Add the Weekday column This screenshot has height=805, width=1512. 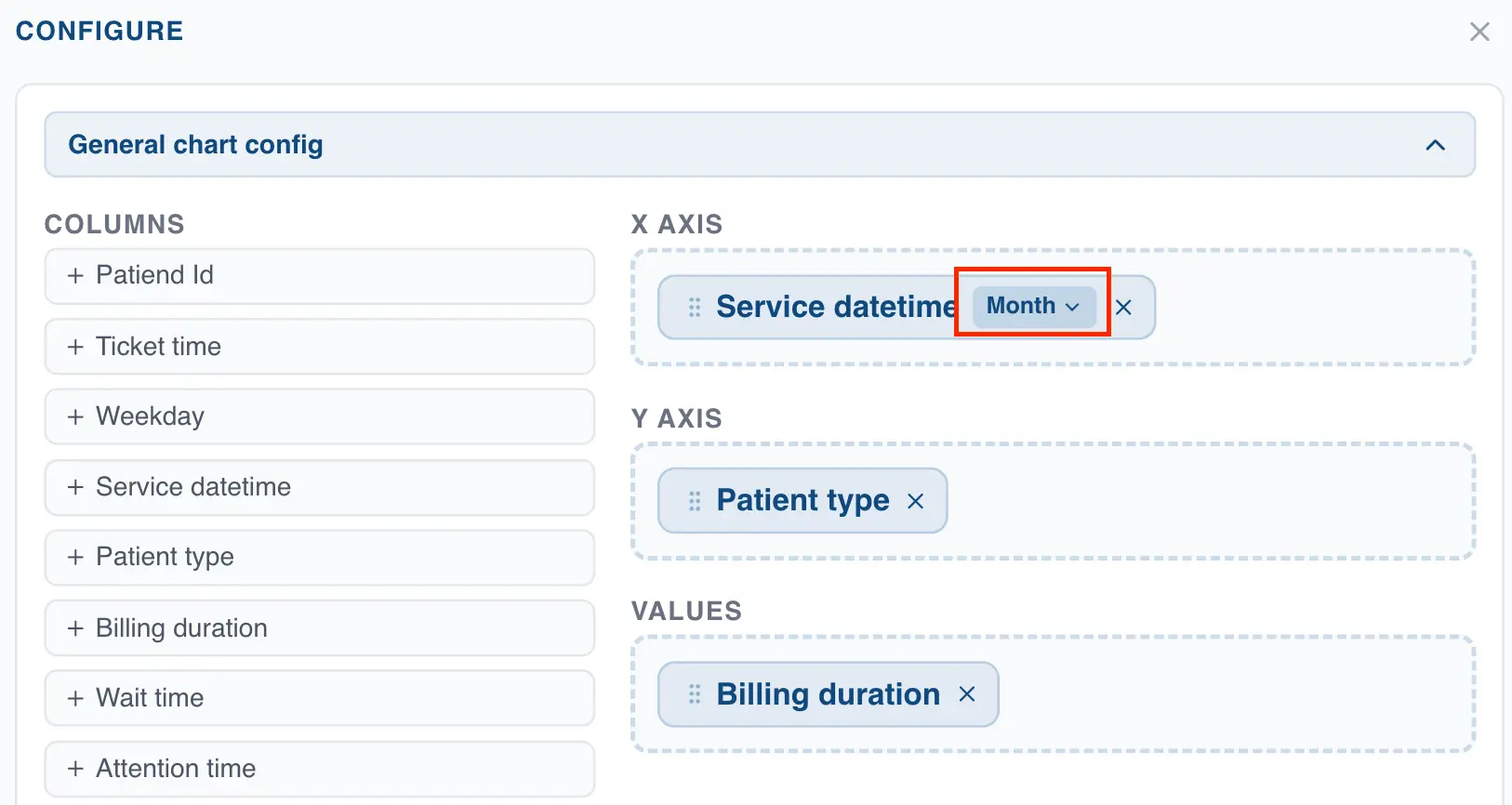(319, 416)
